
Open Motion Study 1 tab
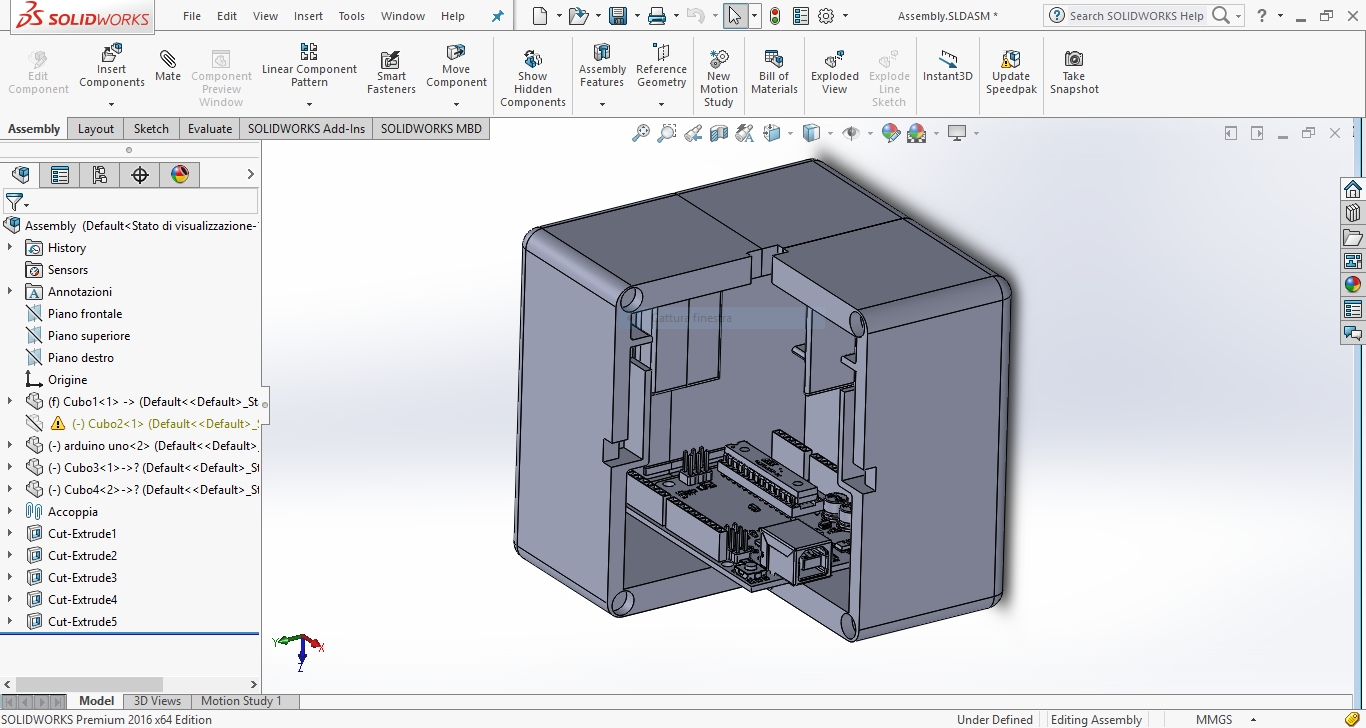click(x=241, y=701)
